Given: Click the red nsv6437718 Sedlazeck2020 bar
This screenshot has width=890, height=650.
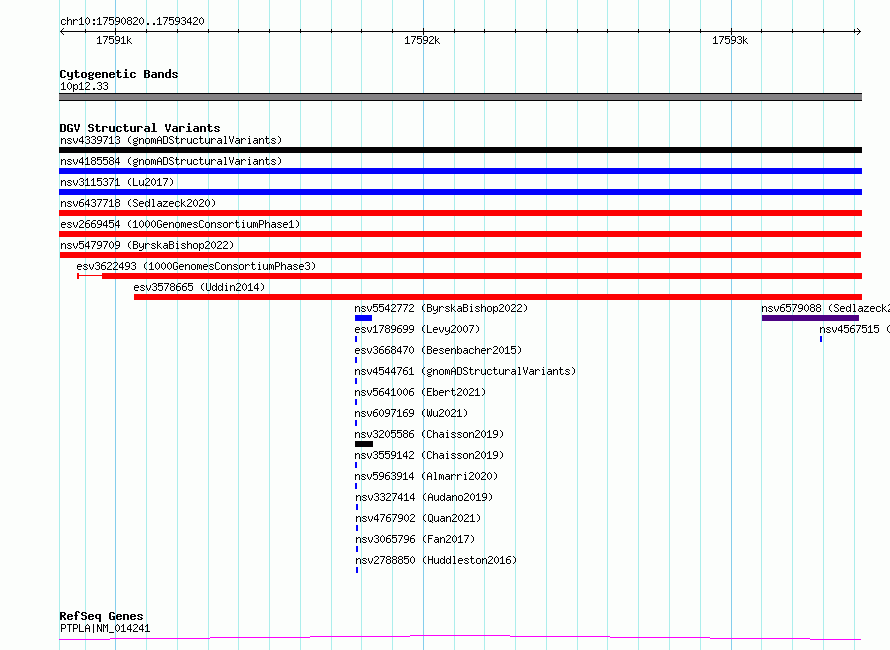Looking at the screenshot, I should (x=460, y=213).
